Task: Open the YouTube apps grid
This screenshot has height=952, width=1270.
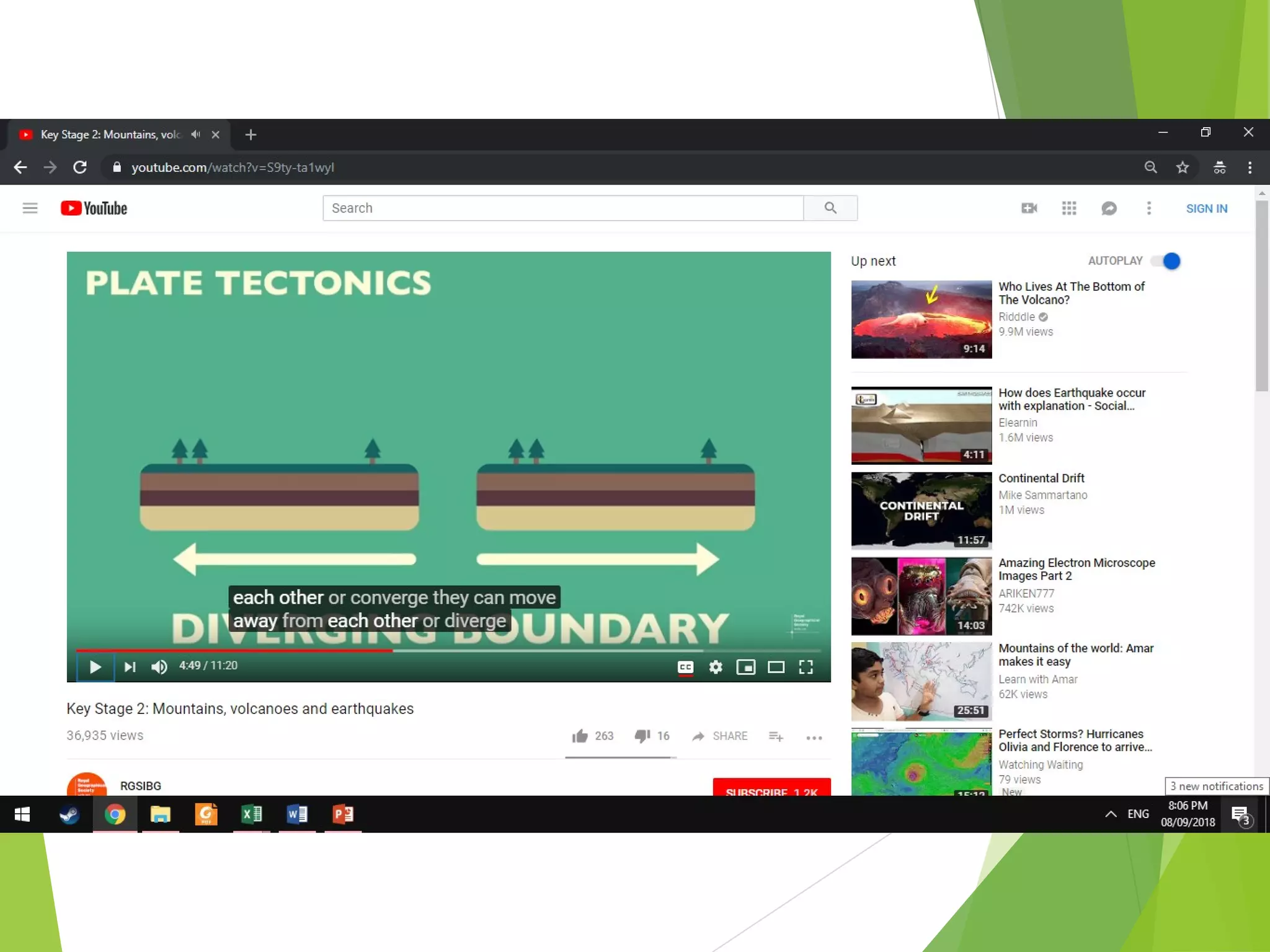Action: [x=1068, y=208]
